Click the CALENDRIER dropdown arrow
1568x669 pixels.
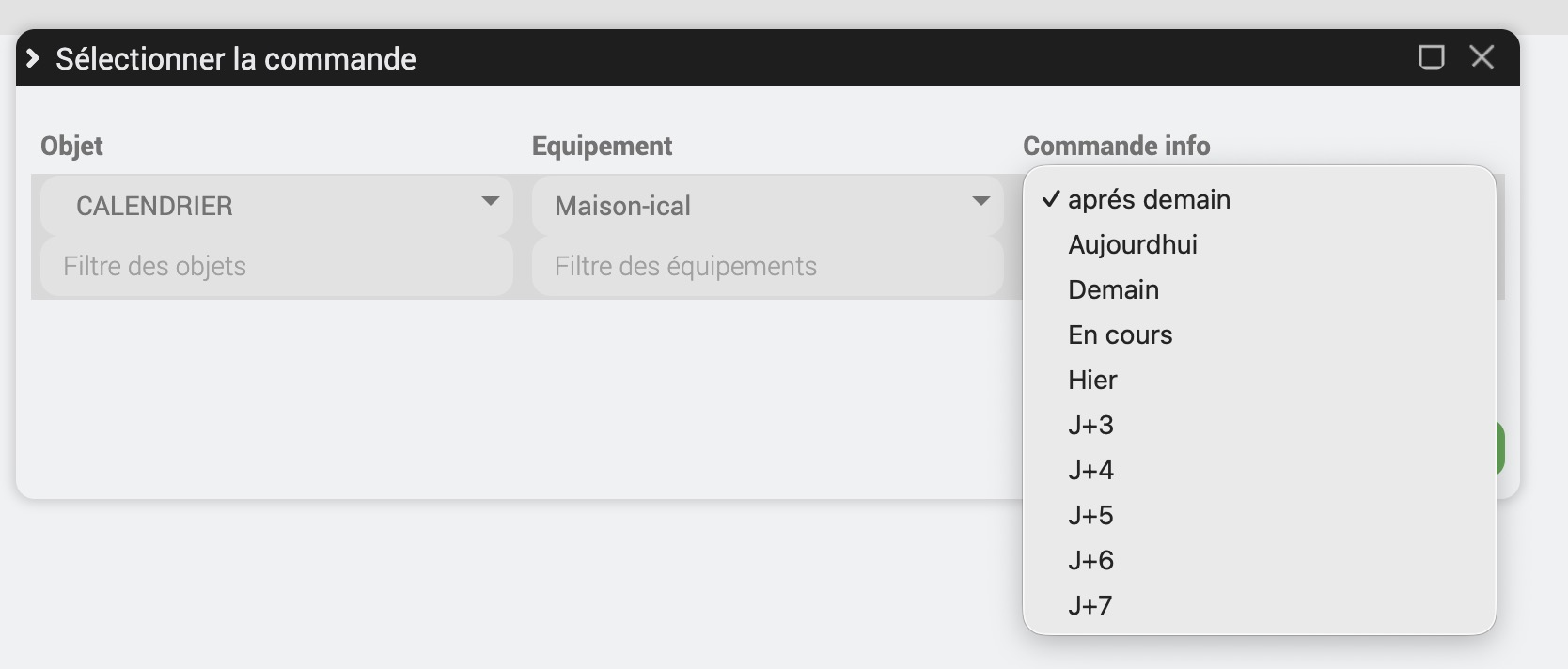point(490,201)
